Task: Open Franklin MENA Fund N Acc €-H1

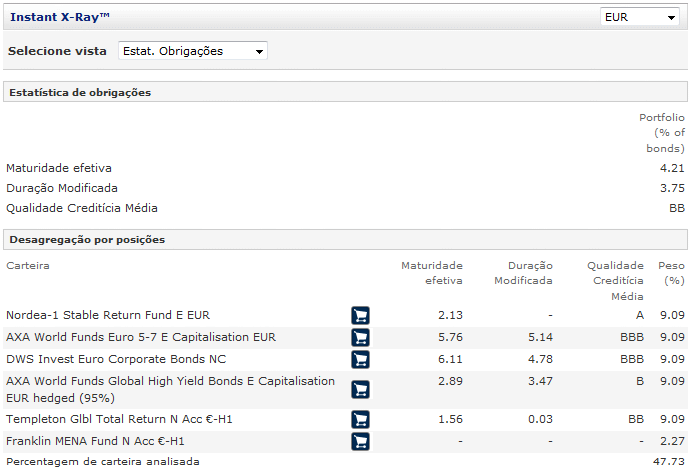Action: tap(95, 441)
